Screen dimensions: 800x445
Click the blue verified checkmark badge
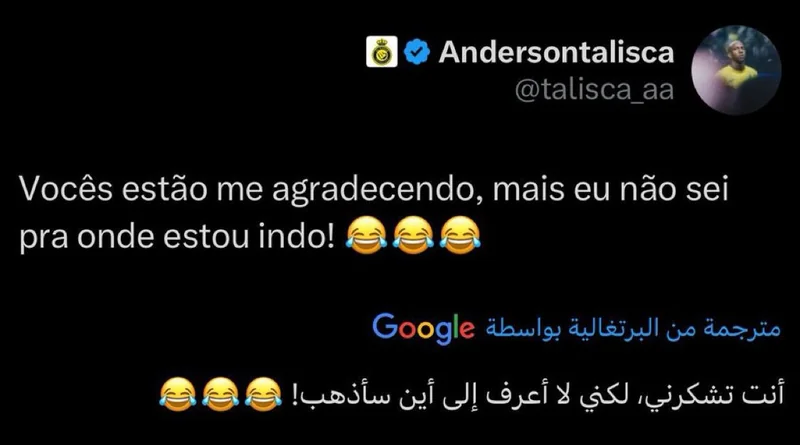417,52
